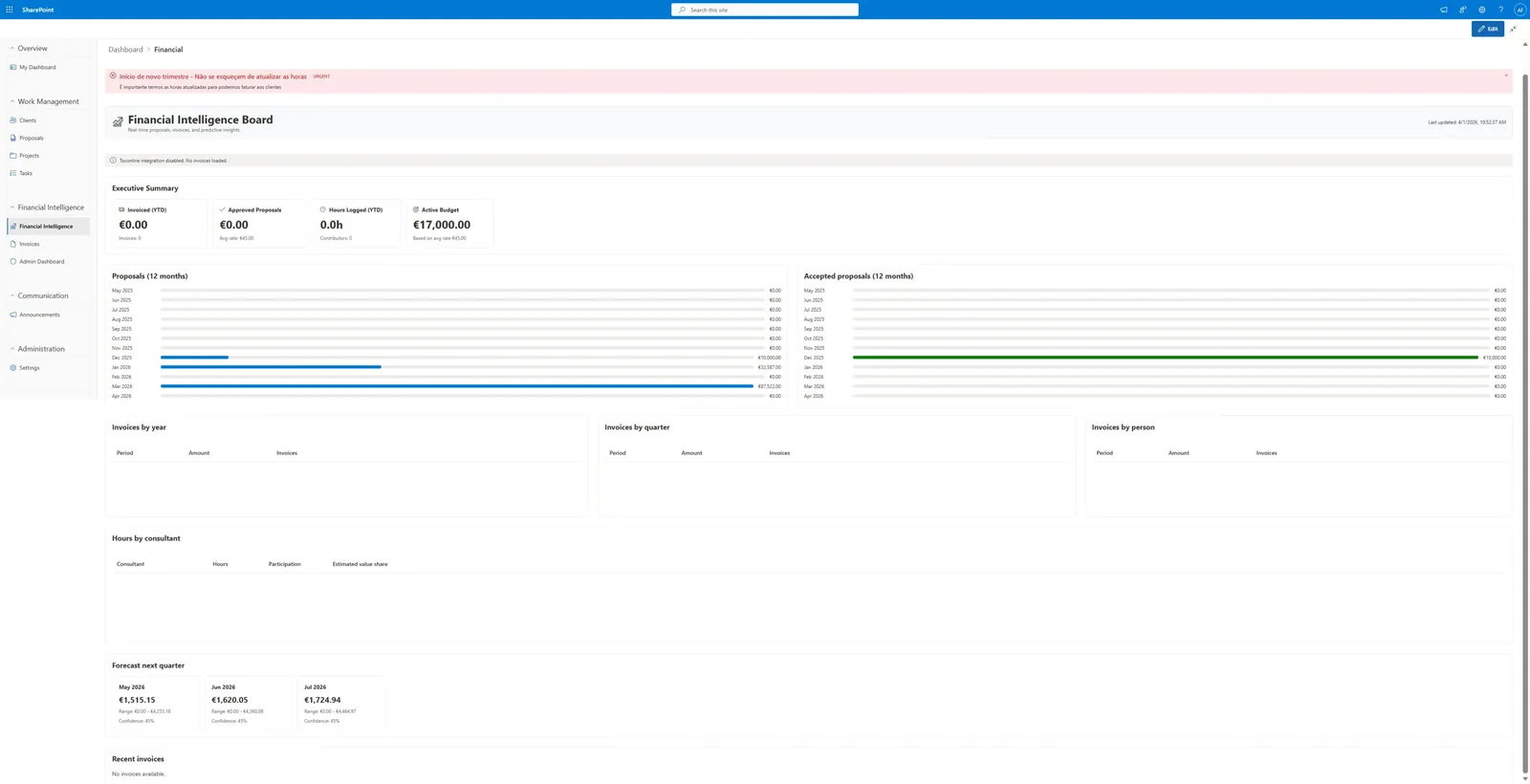1530x784 pixels.
Task: Go to Dashboard in the breadcrumb
Action: coord(125,50)
